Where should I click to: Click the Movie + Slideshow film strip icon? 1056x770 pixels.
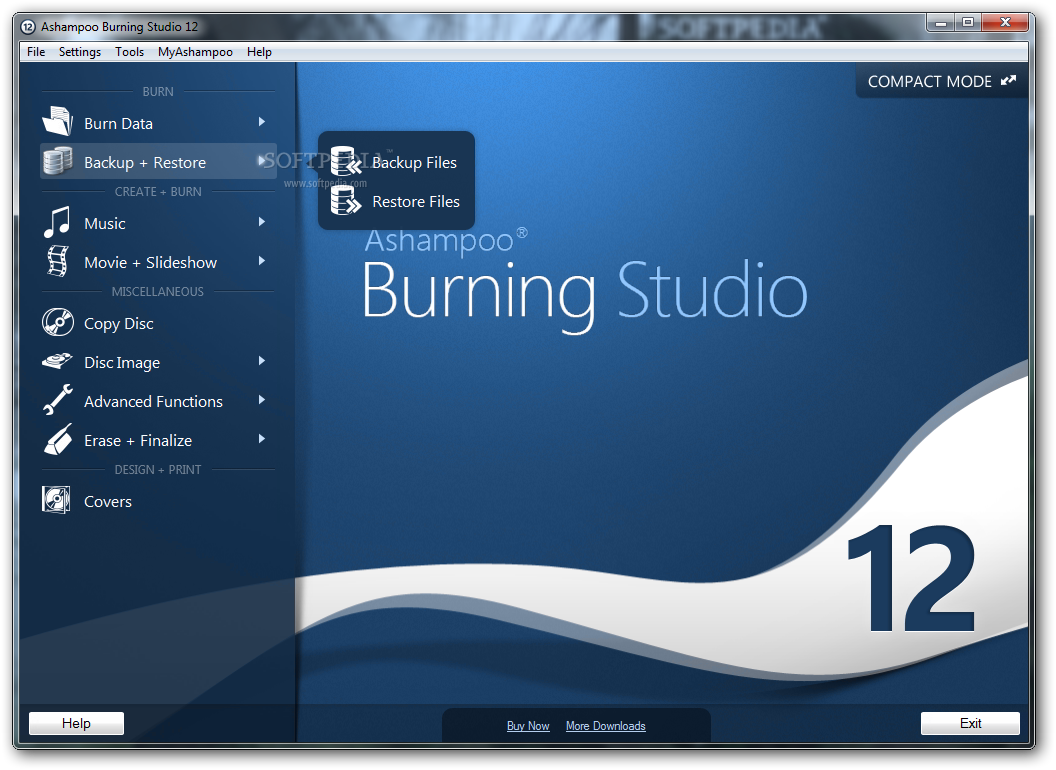click(57, 261)
